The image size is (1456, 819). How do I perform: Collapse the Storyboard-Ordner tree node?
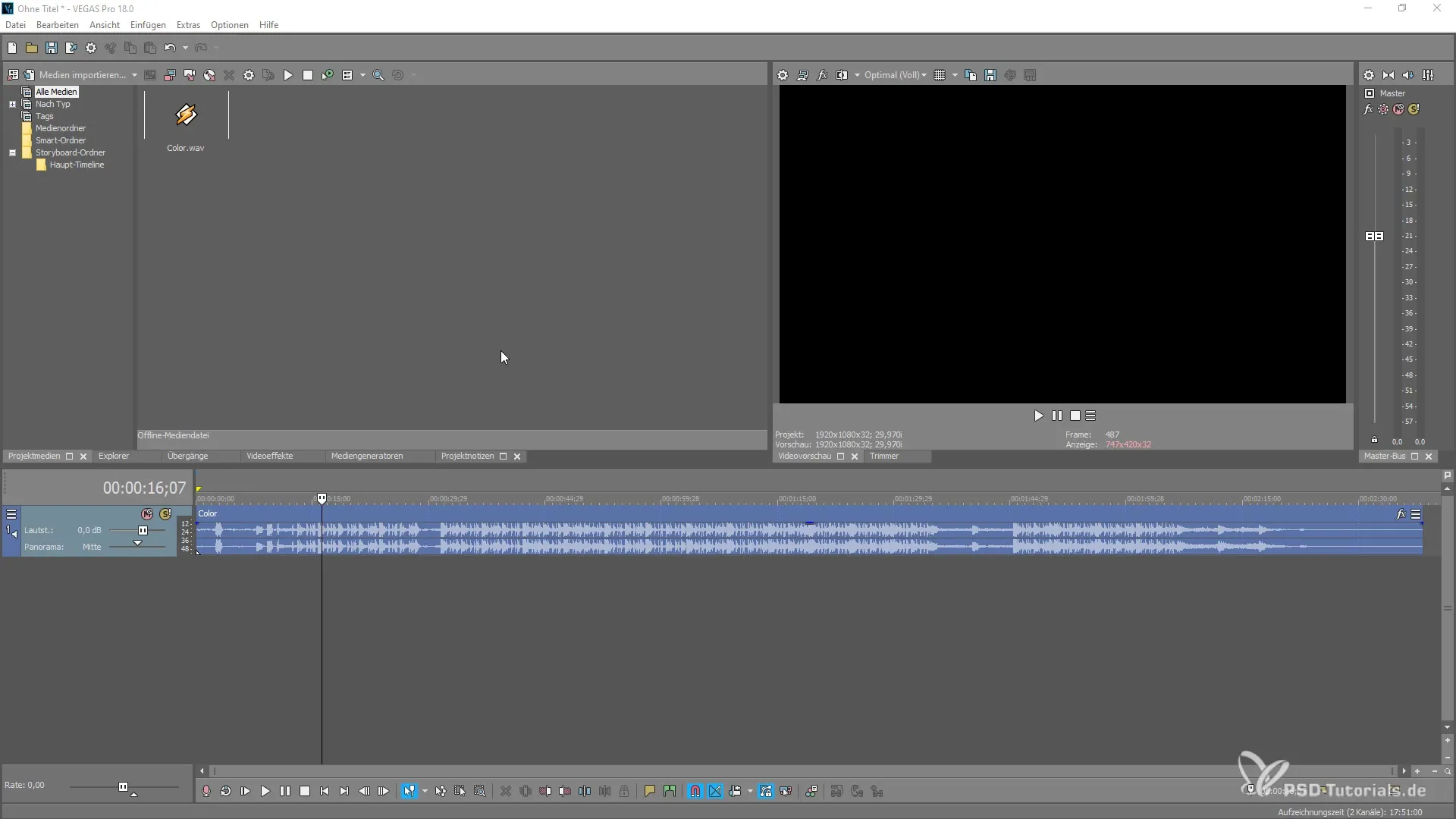point(12,152)
